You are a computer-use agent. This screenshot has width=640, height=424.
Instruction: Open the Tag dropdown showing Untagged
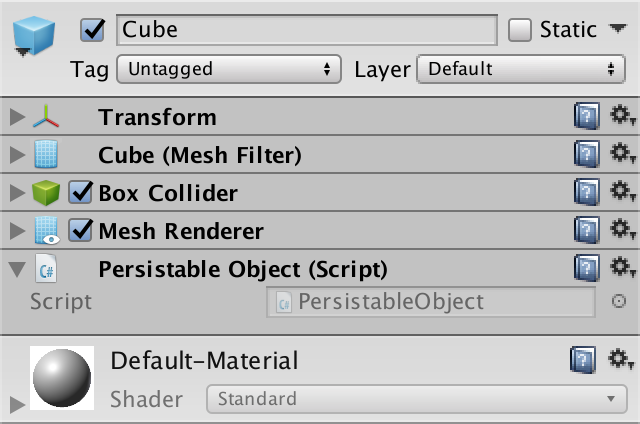(x=227, y=70)
